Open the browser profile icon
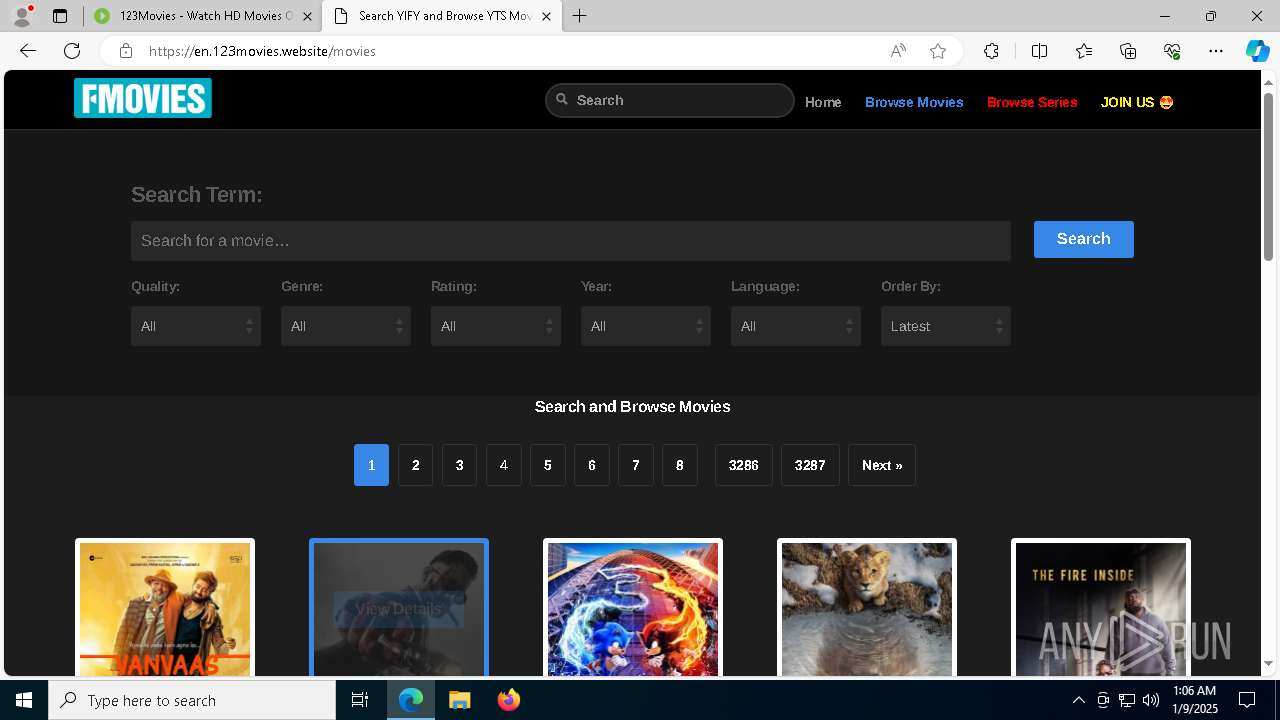 coord(21,16)
